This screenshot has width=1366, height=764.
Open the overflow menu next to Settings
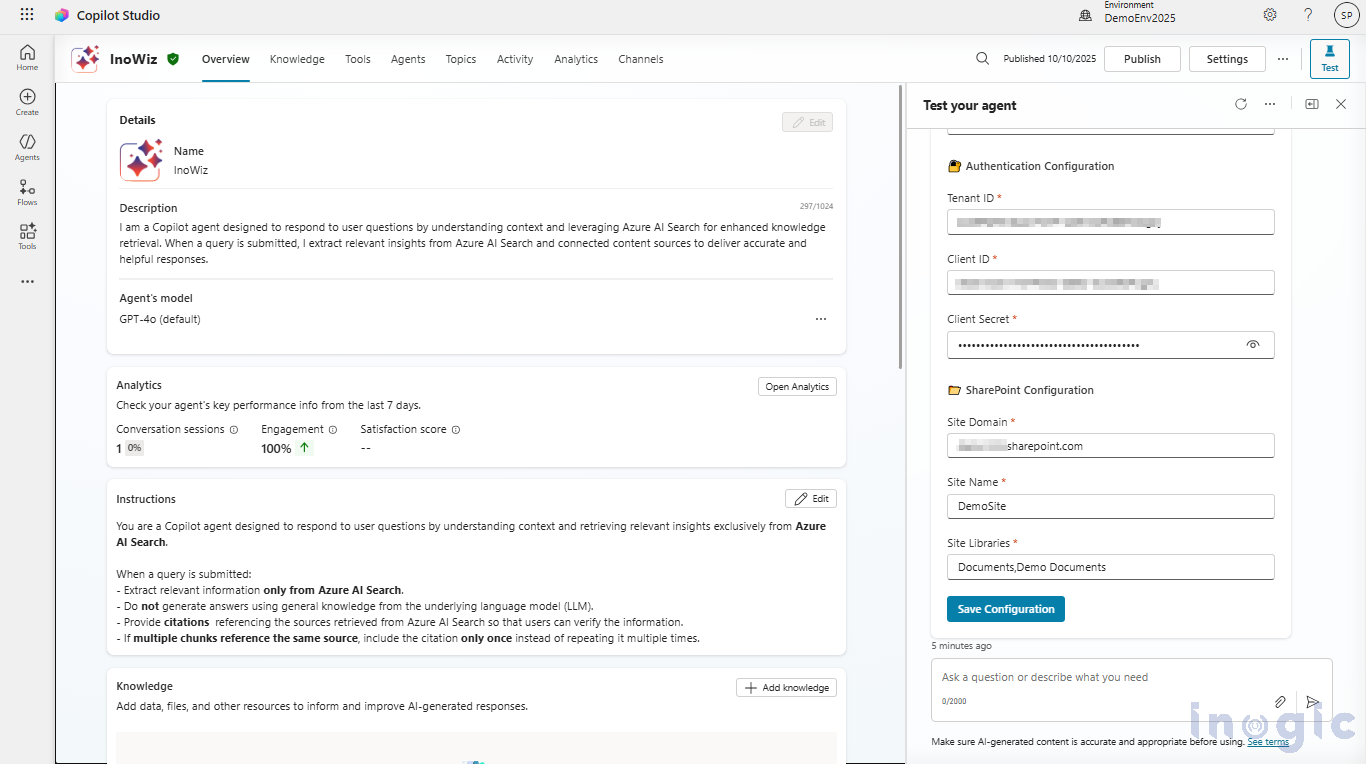pos(1283,59)
